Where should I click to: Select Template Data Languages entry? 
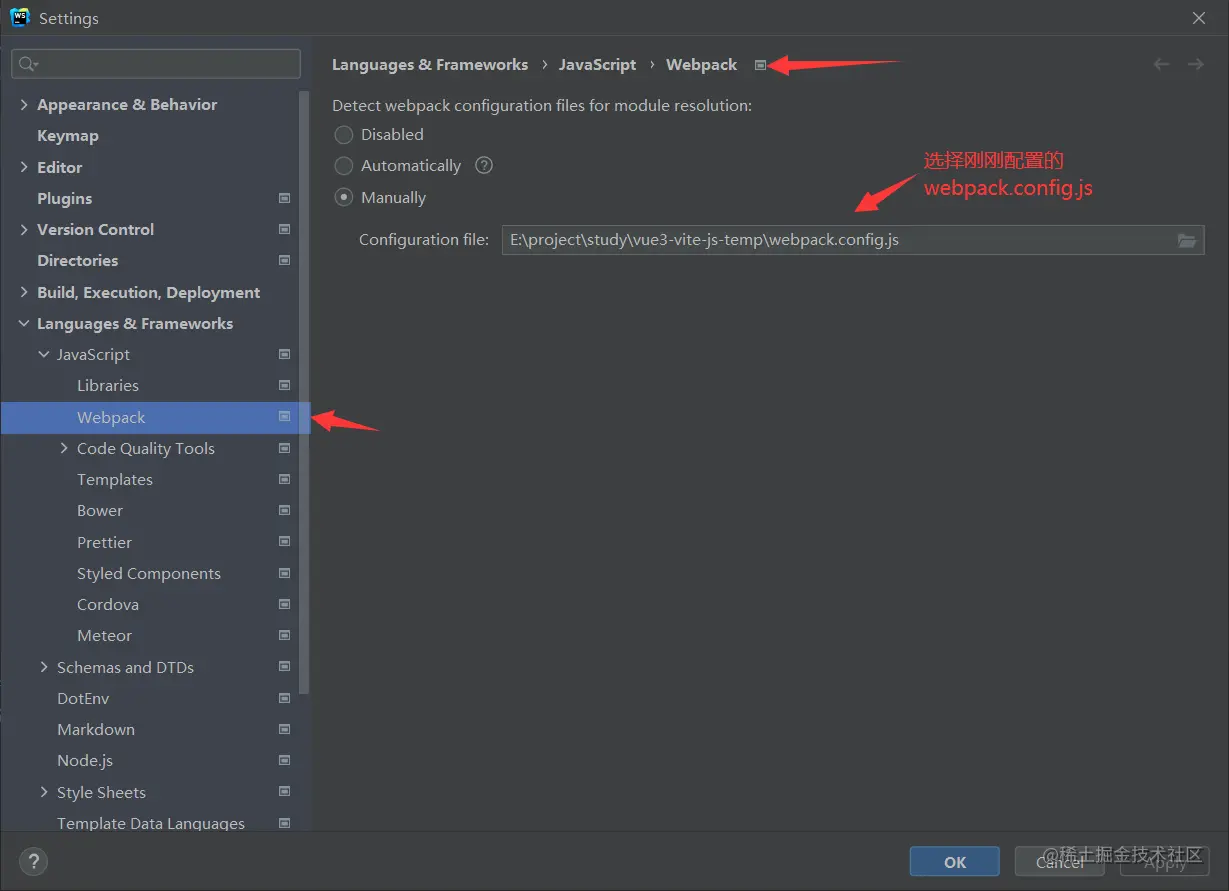pyautogui.click(x=151, y=823)
